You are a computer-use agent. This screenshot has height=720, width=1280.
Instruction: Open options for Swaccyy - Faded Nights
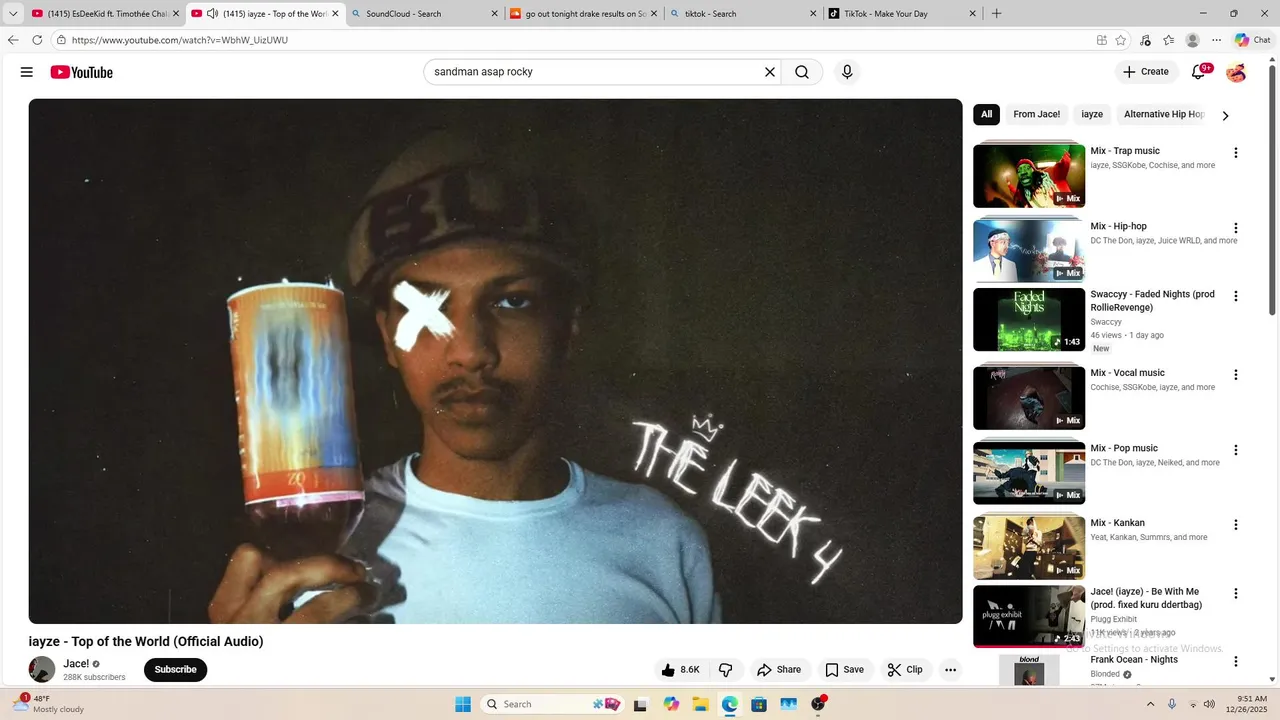click(1236, 296)
